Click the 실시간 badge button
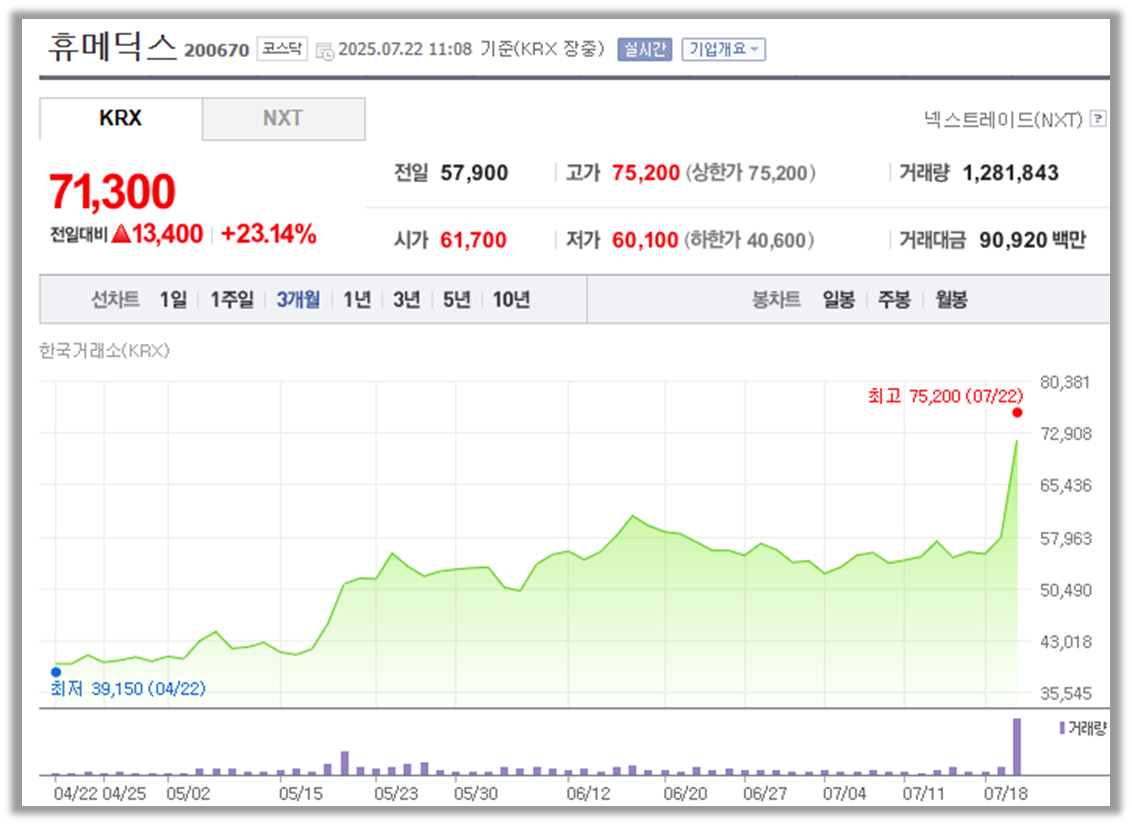The width and height of the screenshot is (1132, 825). pos(645,49)
